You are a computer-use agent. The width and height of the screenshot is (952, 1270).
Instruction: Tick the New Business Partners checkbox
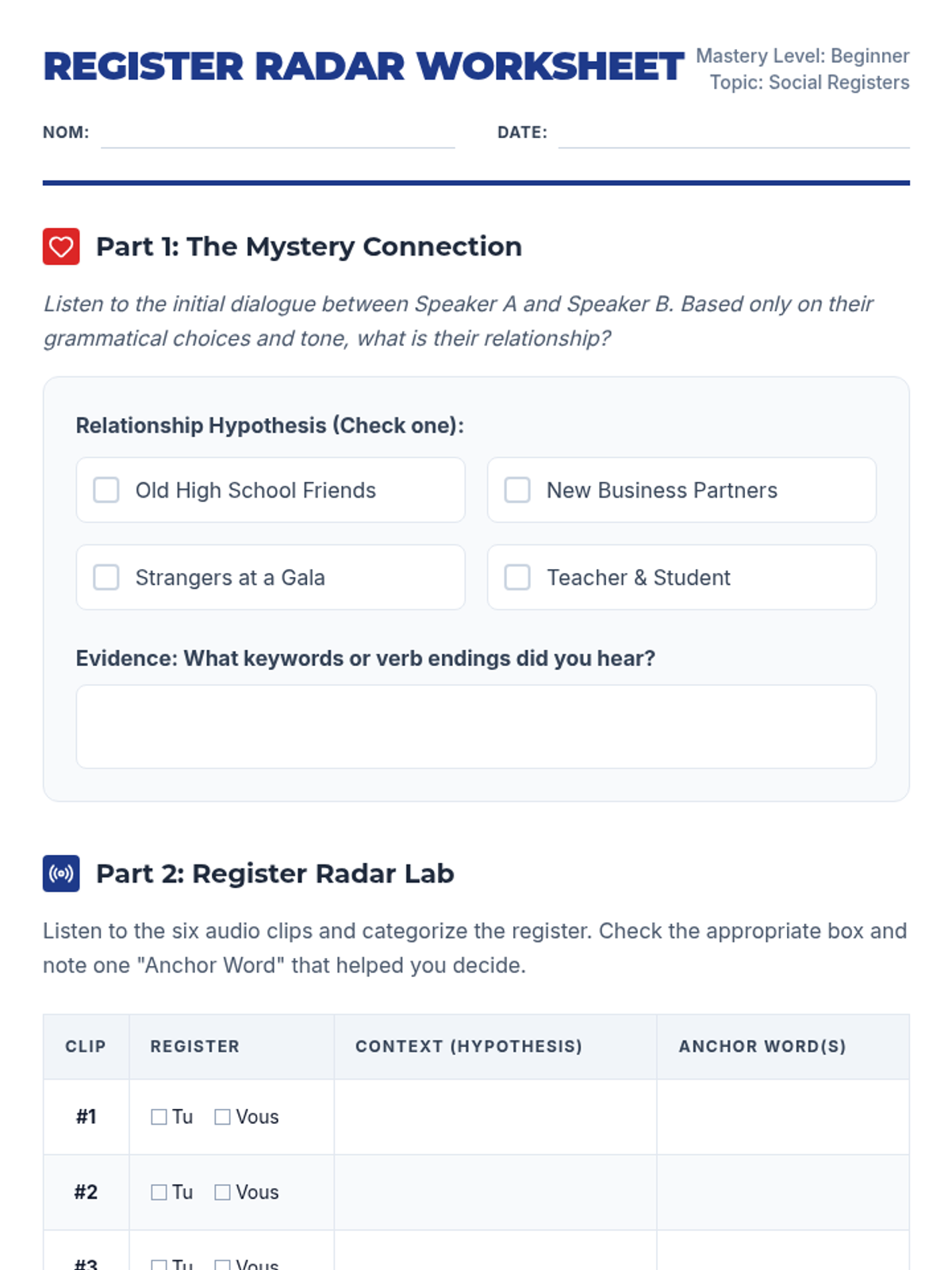point(517,490)
